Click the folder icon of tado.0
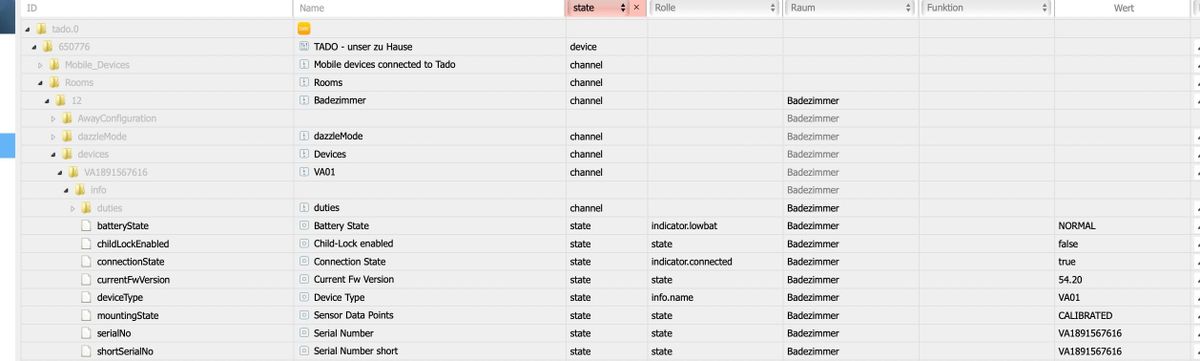The height and width of the screenshot is (361, 1200). tap(41, 29)
